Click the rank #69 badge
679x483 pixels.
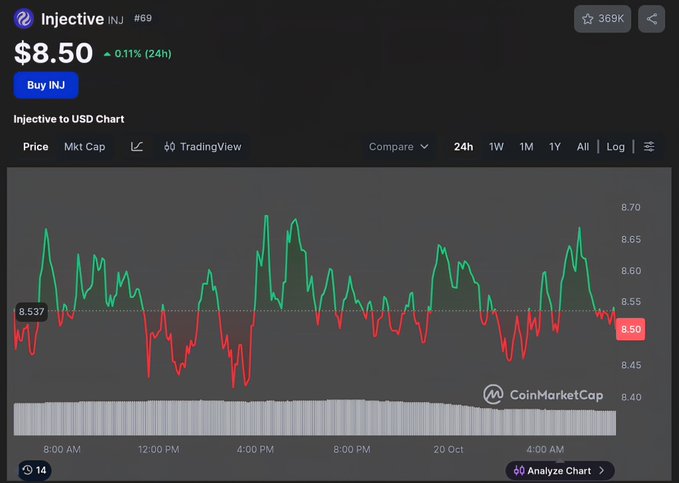pos(143,18)
